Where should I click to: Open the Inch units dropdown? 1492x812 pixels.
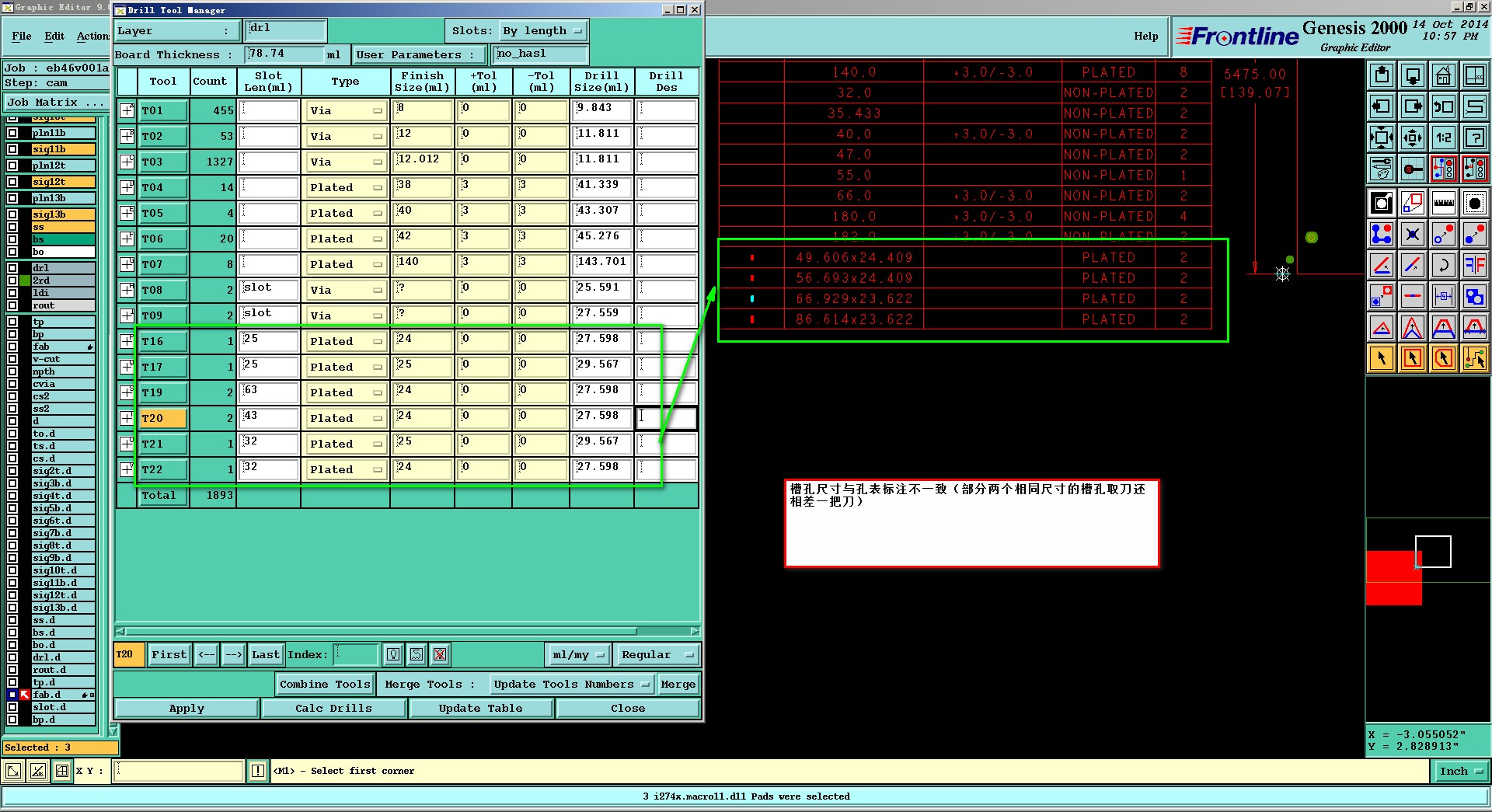point(1460,771)
